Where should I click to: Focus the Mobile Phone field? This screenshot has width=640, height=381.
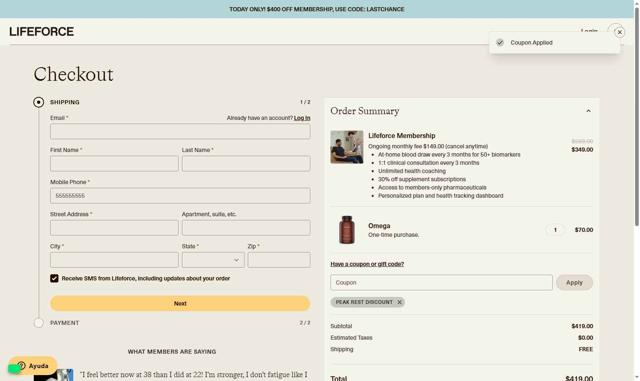tap(180, 196)
